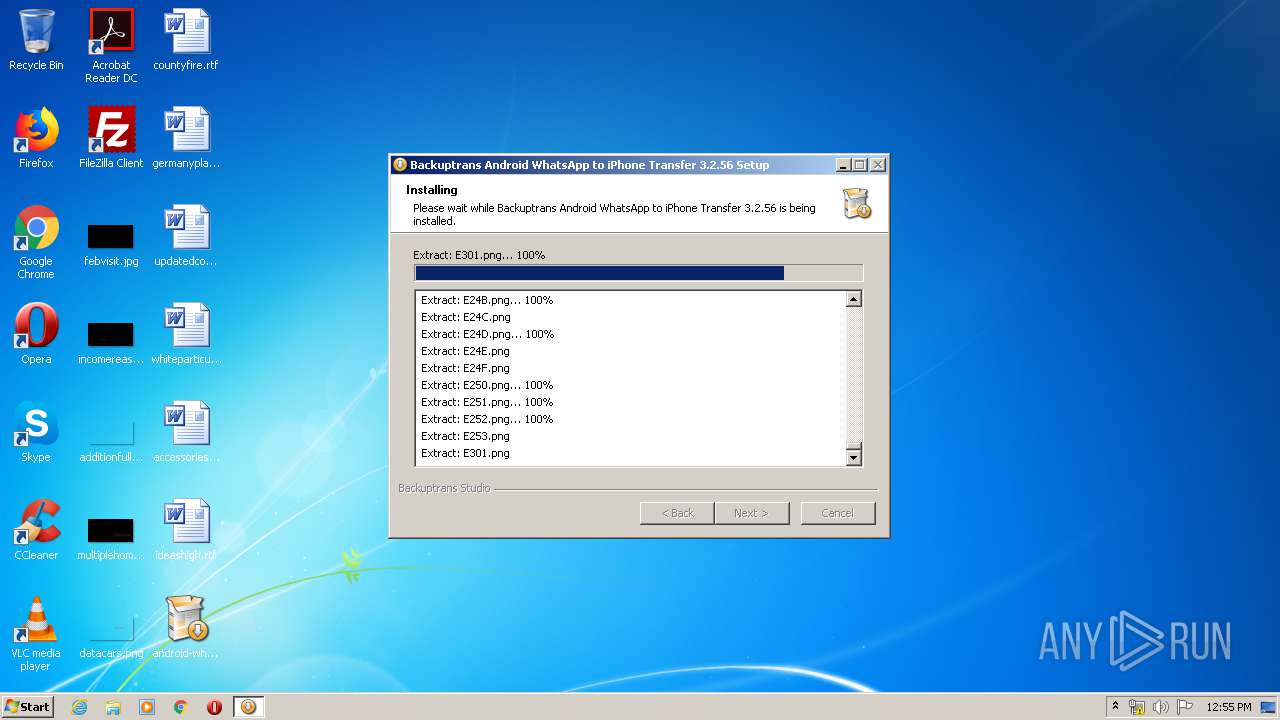Select datacars.png image file
Screen dimensions: 1280x720
click(111, 636)
